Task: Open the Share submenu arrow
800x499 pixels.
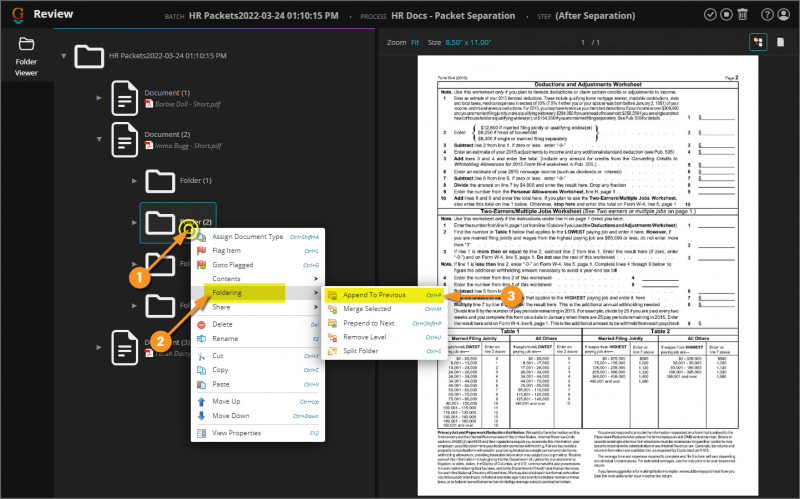Action: click(x=316, y=307)
